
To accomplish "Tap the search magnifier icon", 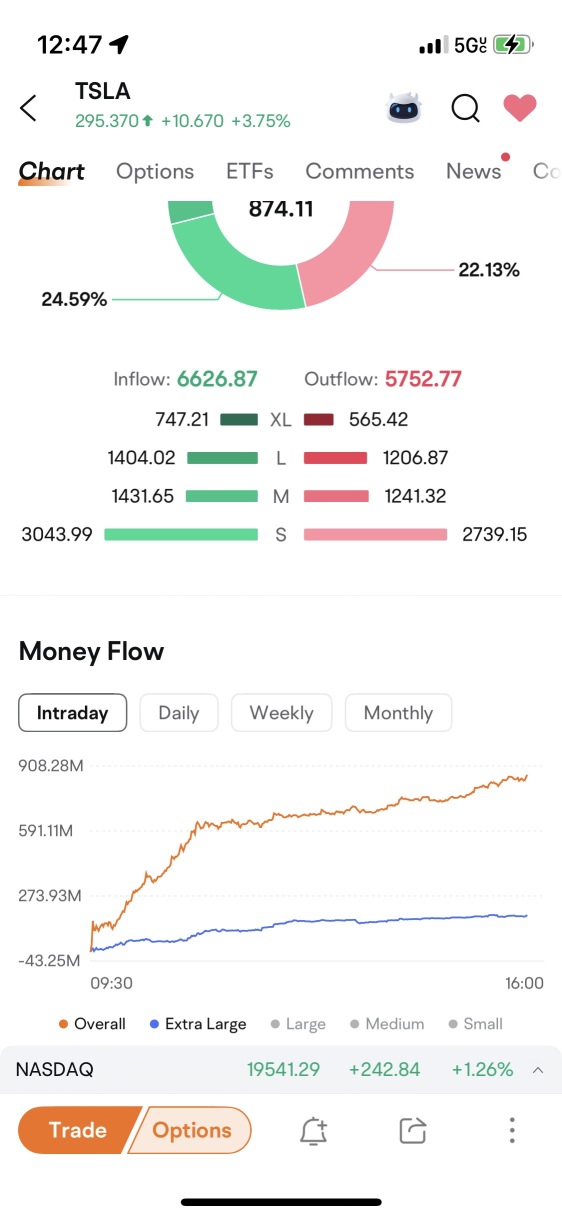I will tap(465, 108).
